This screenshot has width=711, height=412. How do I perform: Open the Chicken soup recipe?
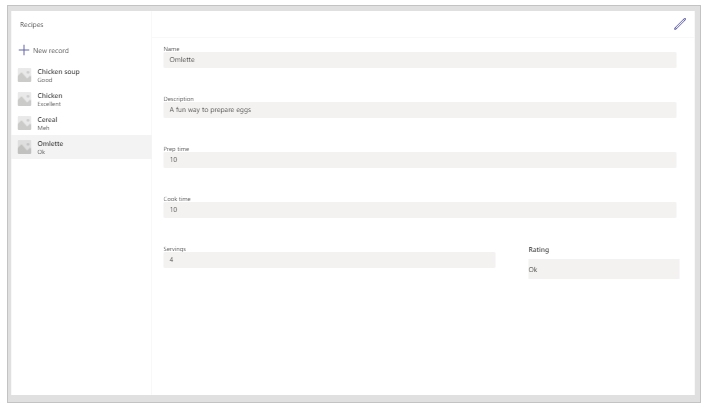coord(81,75)
